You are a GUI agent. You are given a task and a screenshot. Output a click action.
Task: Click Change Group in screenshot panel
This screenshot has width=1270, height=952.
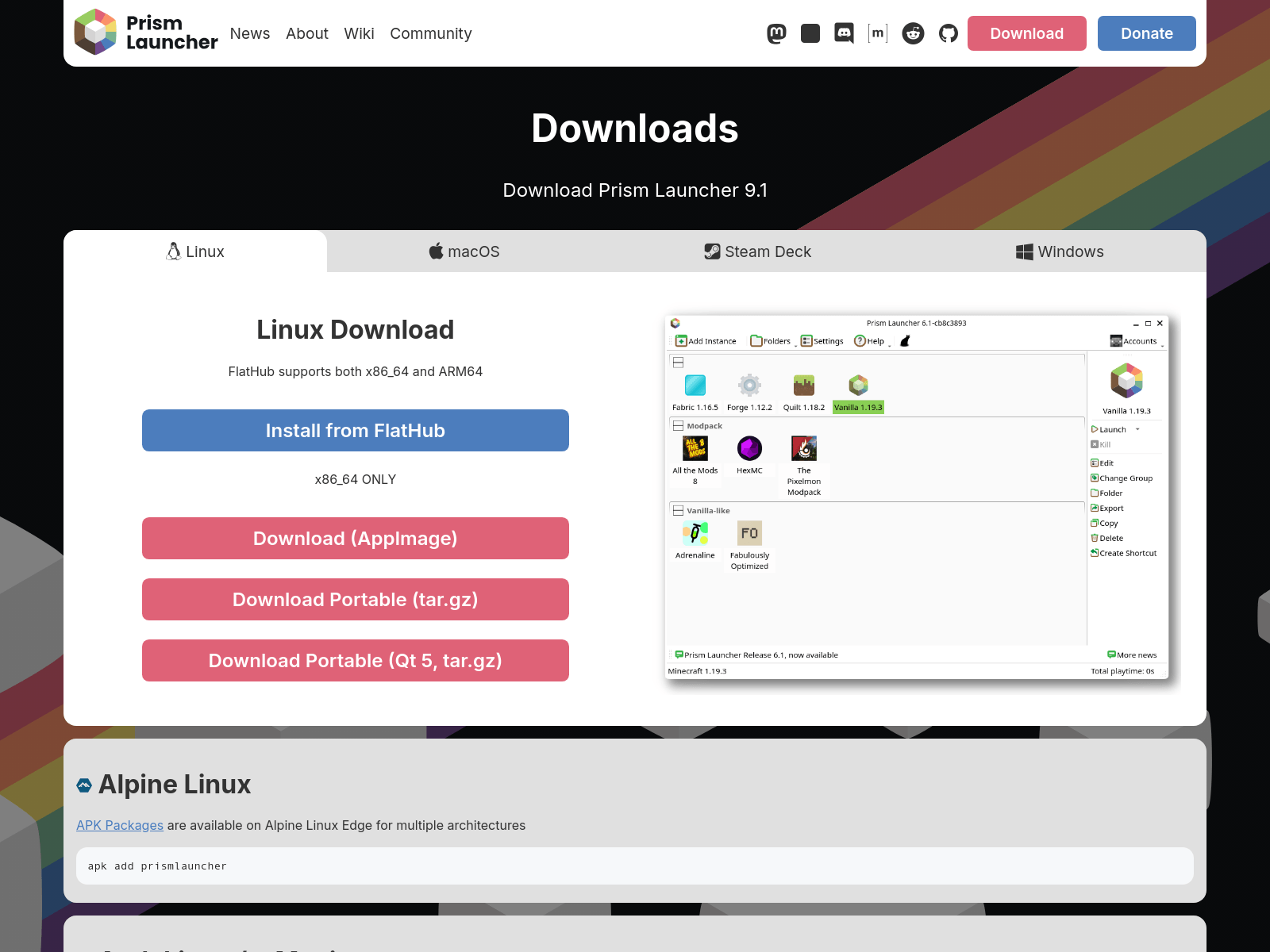point(1122,478)
